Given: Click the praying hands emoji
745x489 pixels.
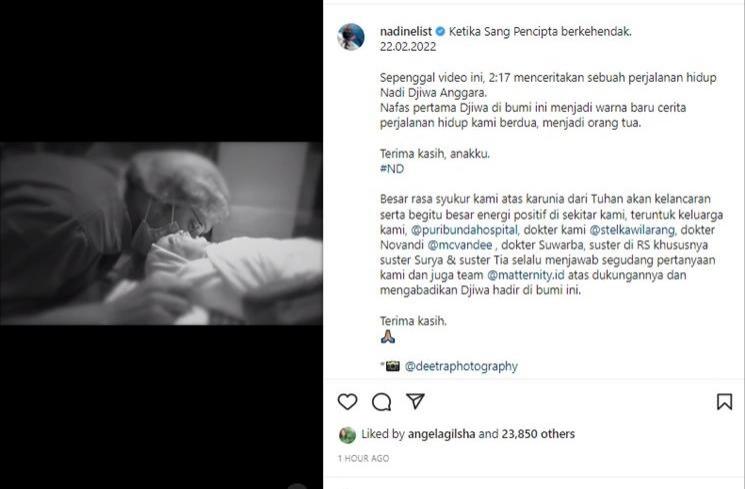Looking at the screenshot, I should pos(388,337).
